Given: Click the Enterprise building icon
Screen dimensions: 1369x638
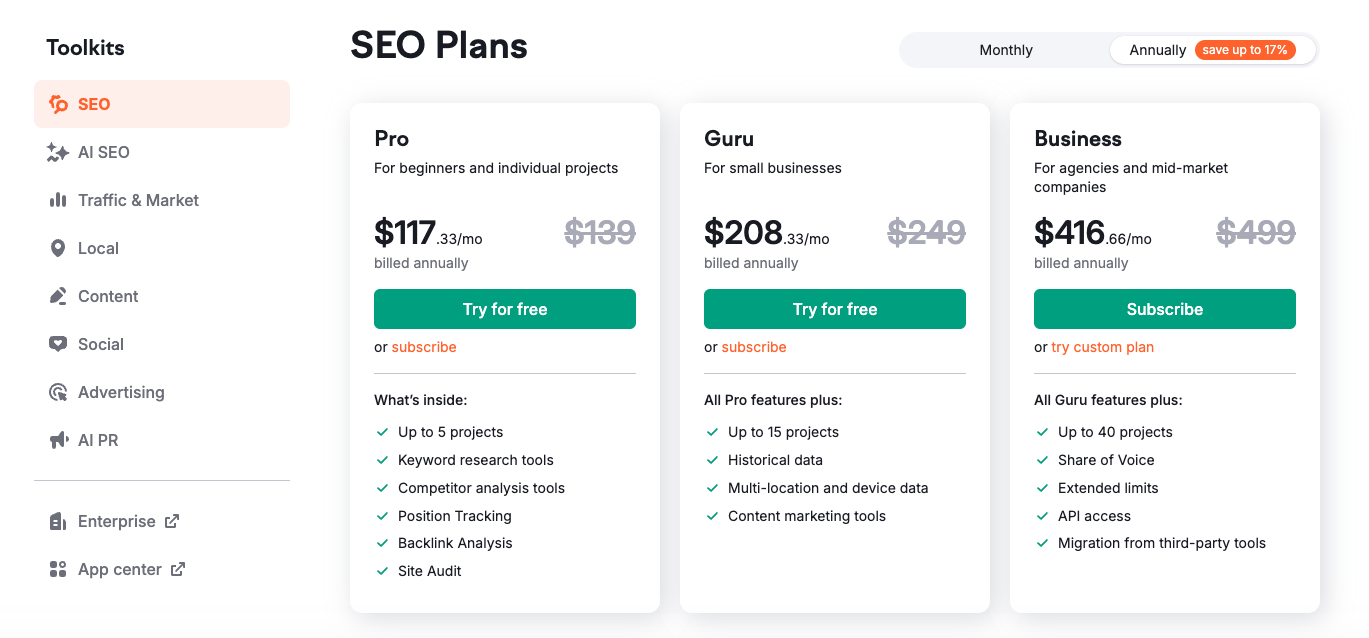Looking at the screenshot, I should [58, 521].
